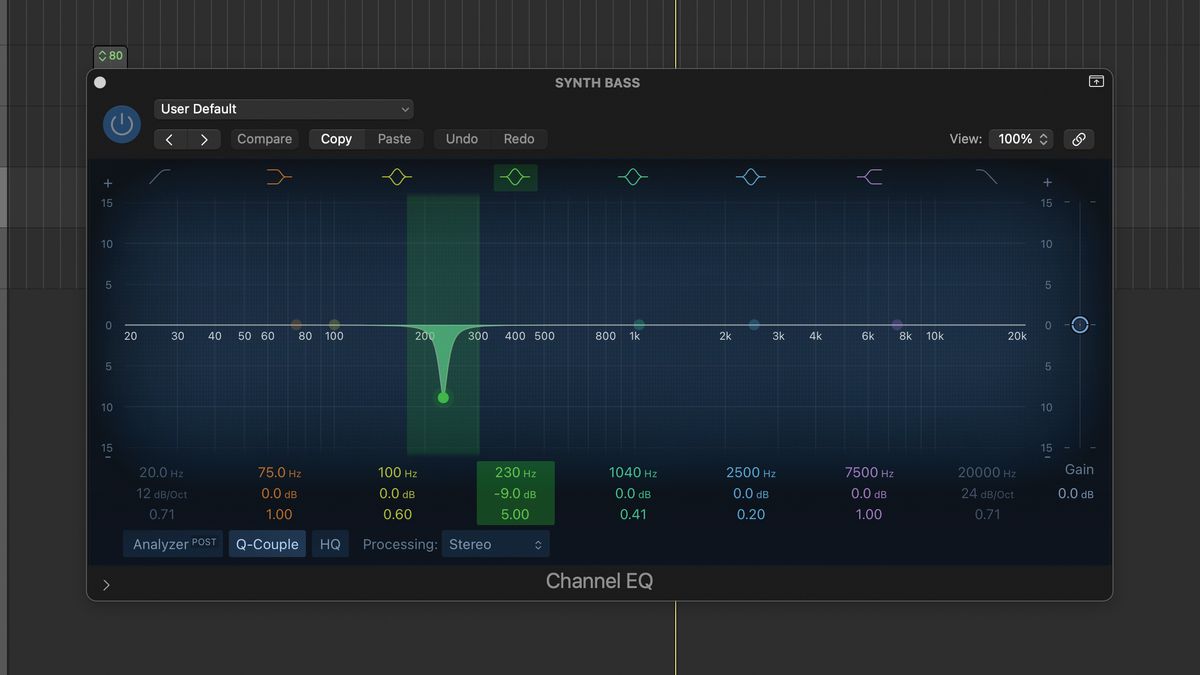The height and width of the screenshot is (675, 1200).
Task: Select the blue 2500 Hz bell band icon
Action: pyautogui.click(x=751, y=177)
